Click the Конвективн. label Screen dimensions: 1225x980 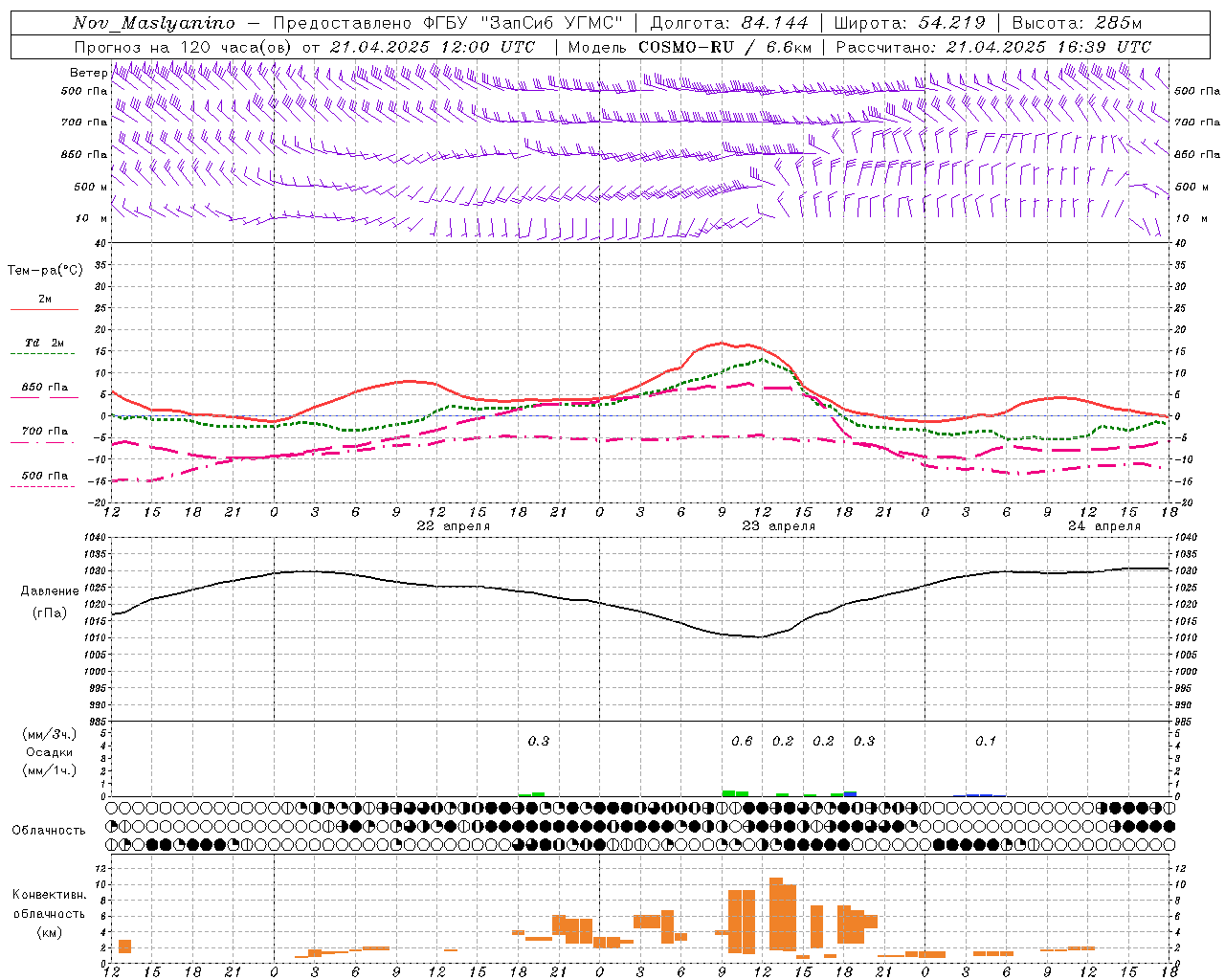pos(50,895)
